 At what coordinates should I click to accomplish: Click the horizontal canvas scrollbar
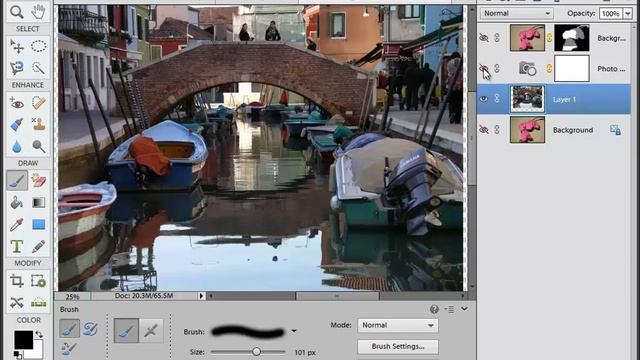(337, 296)
